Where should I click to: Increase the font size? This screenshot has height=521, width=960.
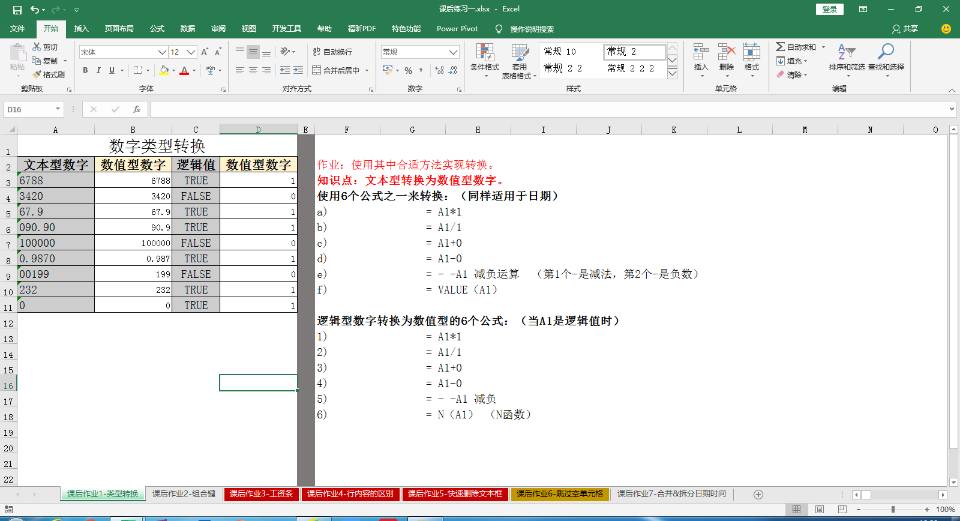coord(205,52)
